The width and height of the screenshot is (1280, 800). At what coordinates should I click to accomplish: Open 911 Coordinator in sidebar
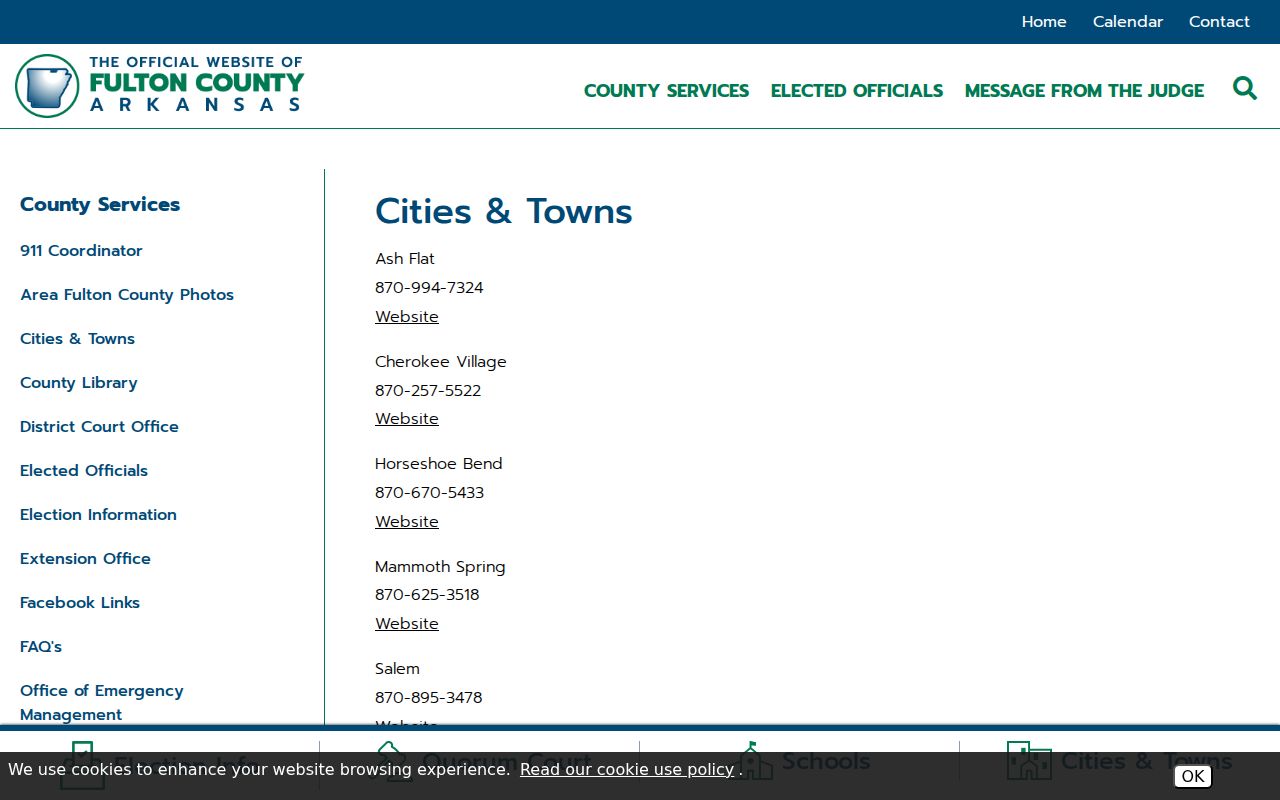coord(81,251)
